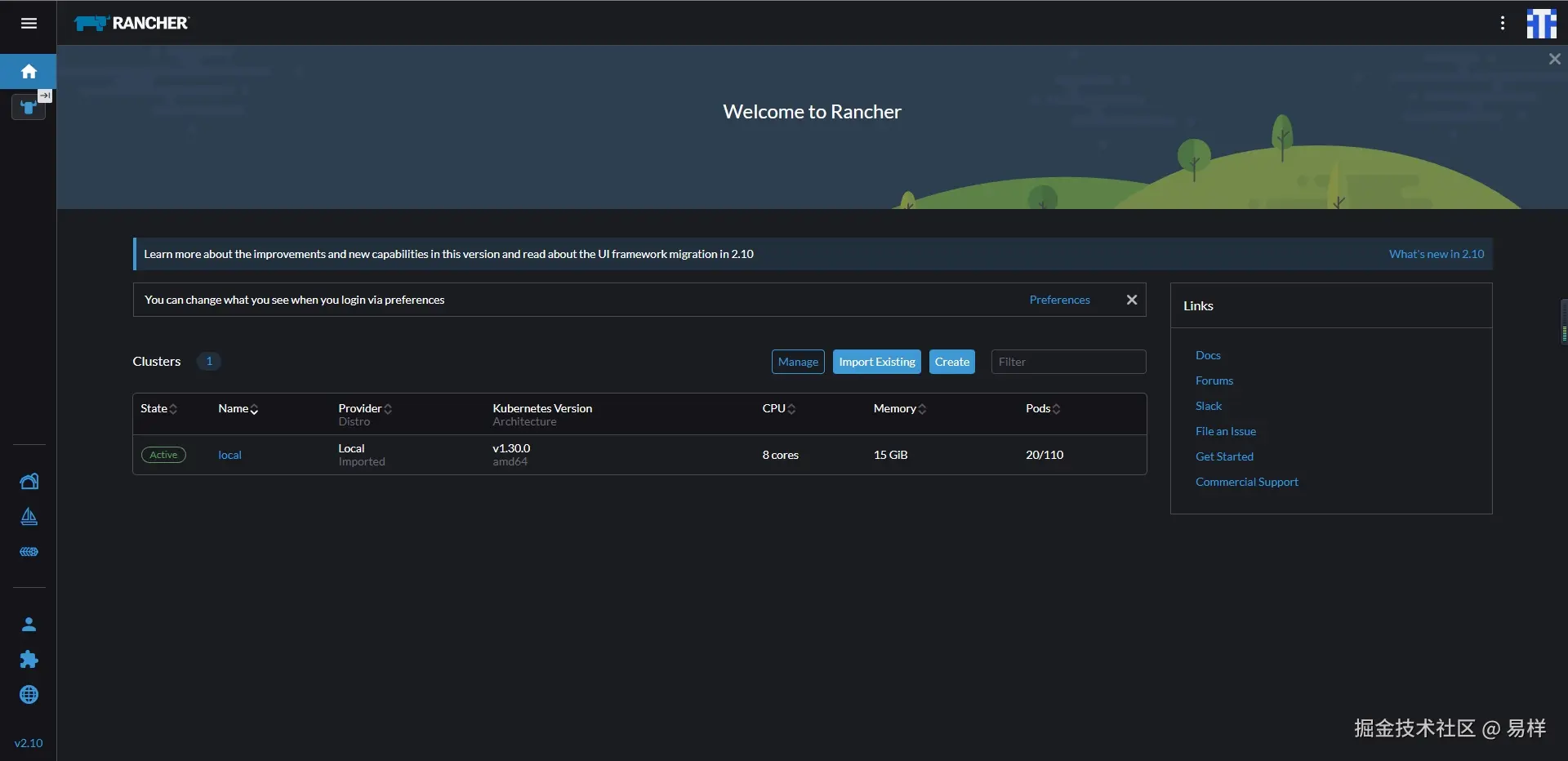Pin the local cluster with the arrow badge

pos(46,96)
